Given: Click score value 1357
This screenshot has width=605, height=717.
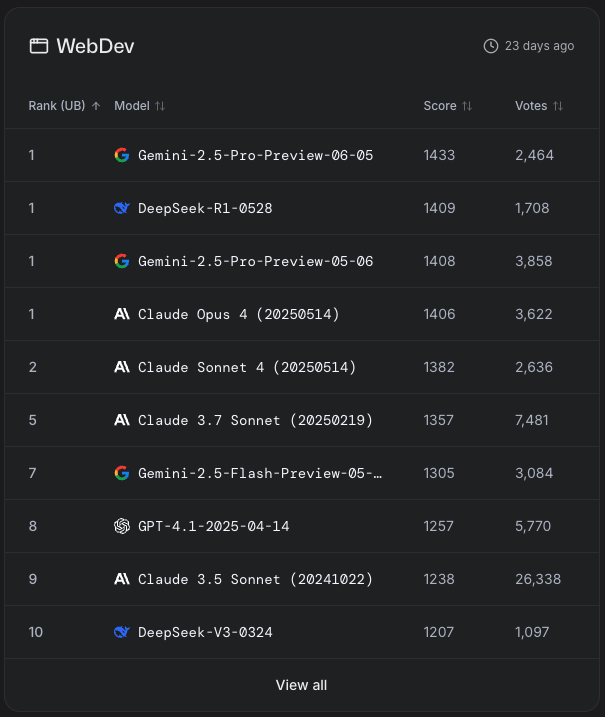Looking at the screenshot, I should coord(439,420).
